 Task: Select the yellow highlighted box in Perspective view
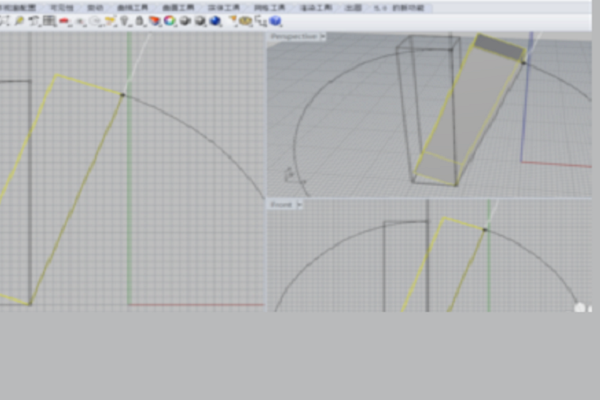(470, 110)
